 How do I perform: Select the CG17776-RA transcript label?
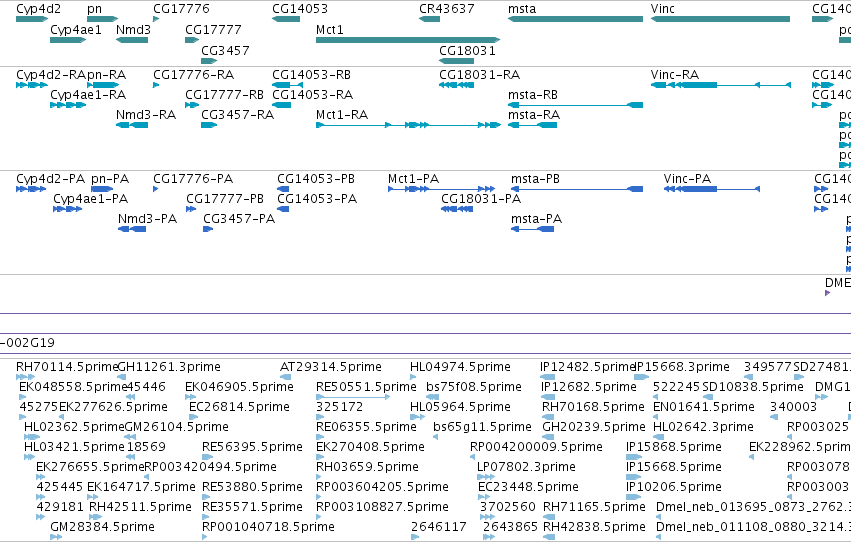tap(194, 74)
